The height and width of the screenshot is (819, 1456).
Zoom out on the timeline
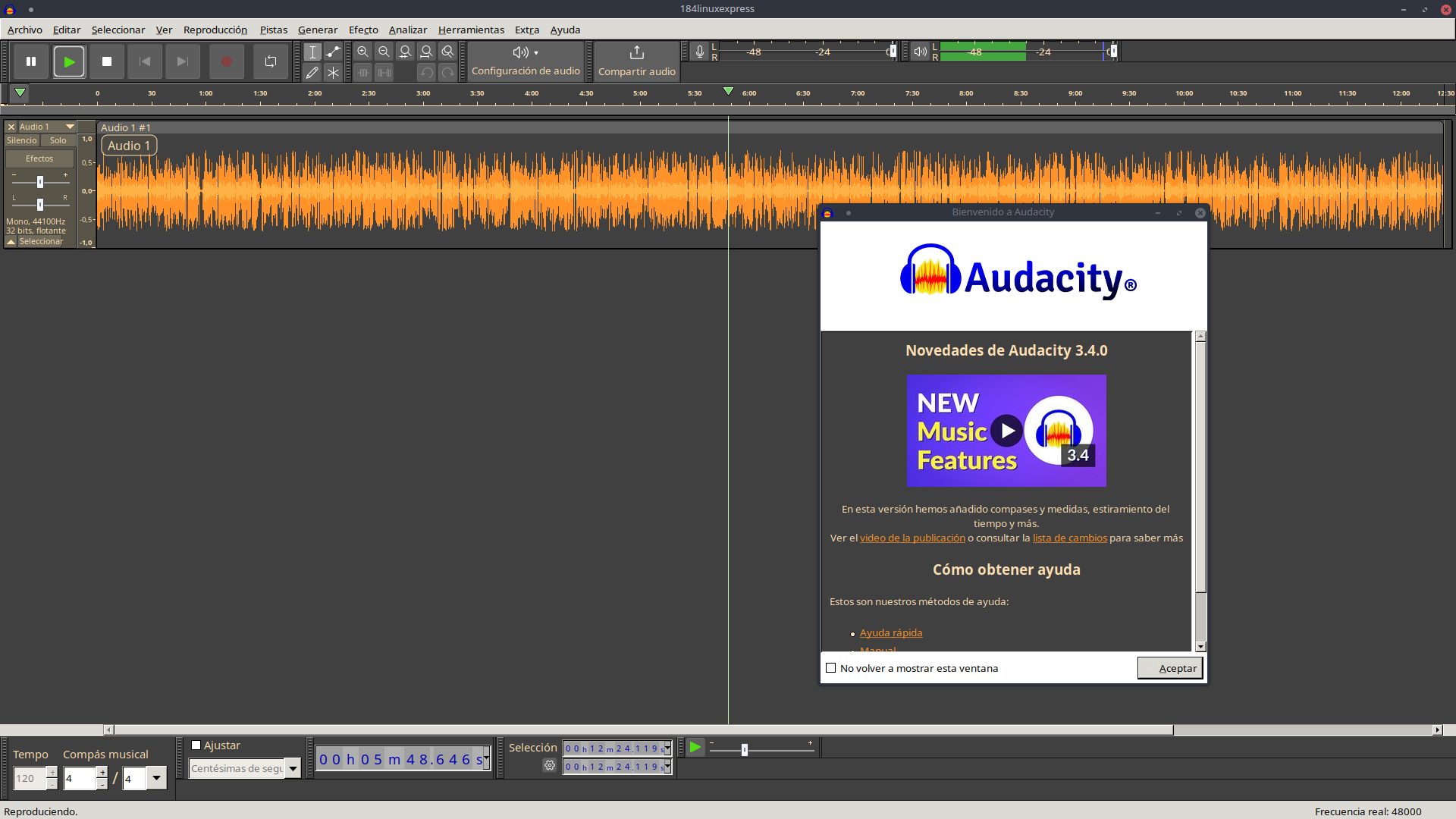point(384,52)
